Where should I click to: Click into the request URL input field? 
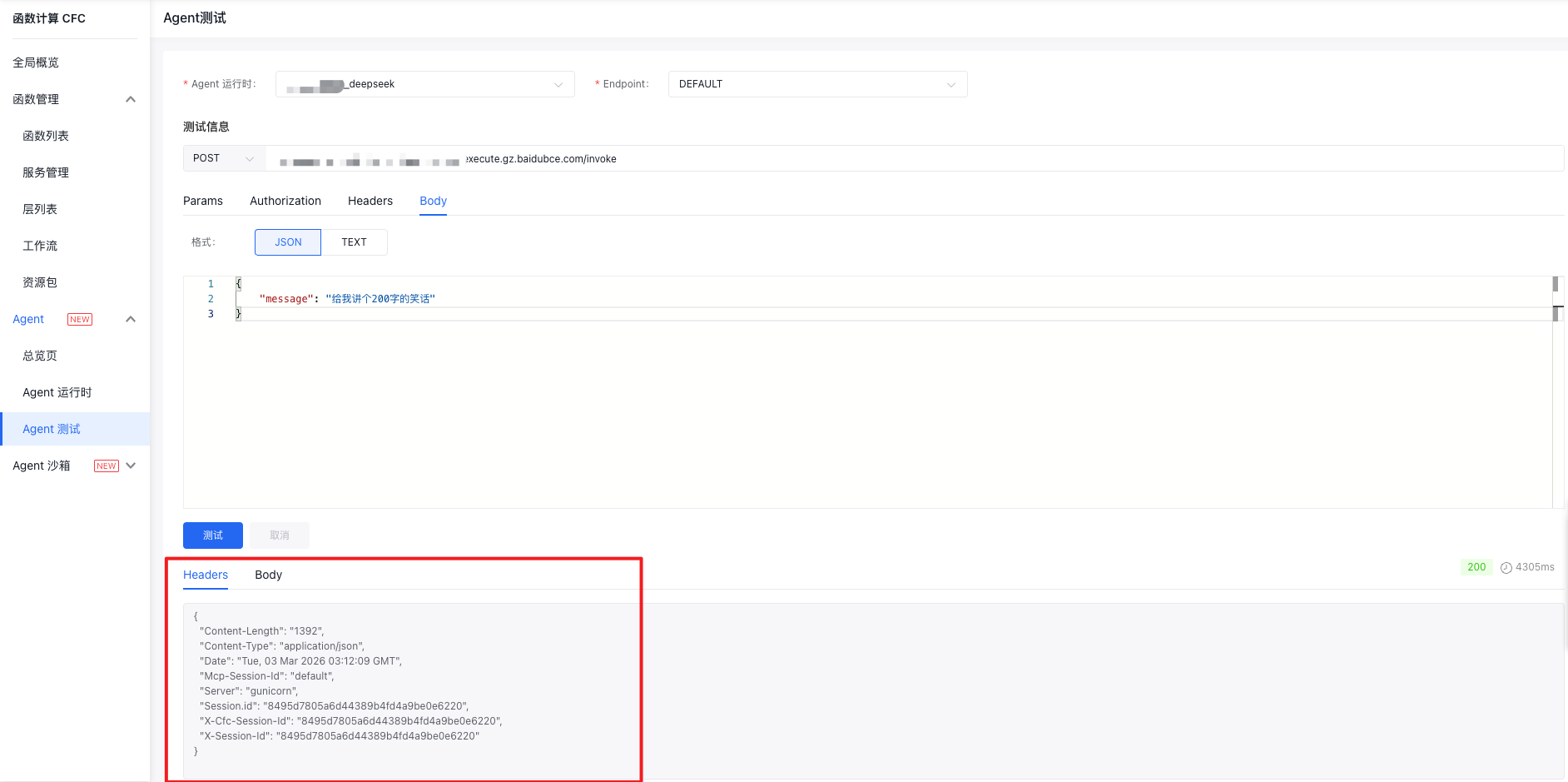point(832,158)
